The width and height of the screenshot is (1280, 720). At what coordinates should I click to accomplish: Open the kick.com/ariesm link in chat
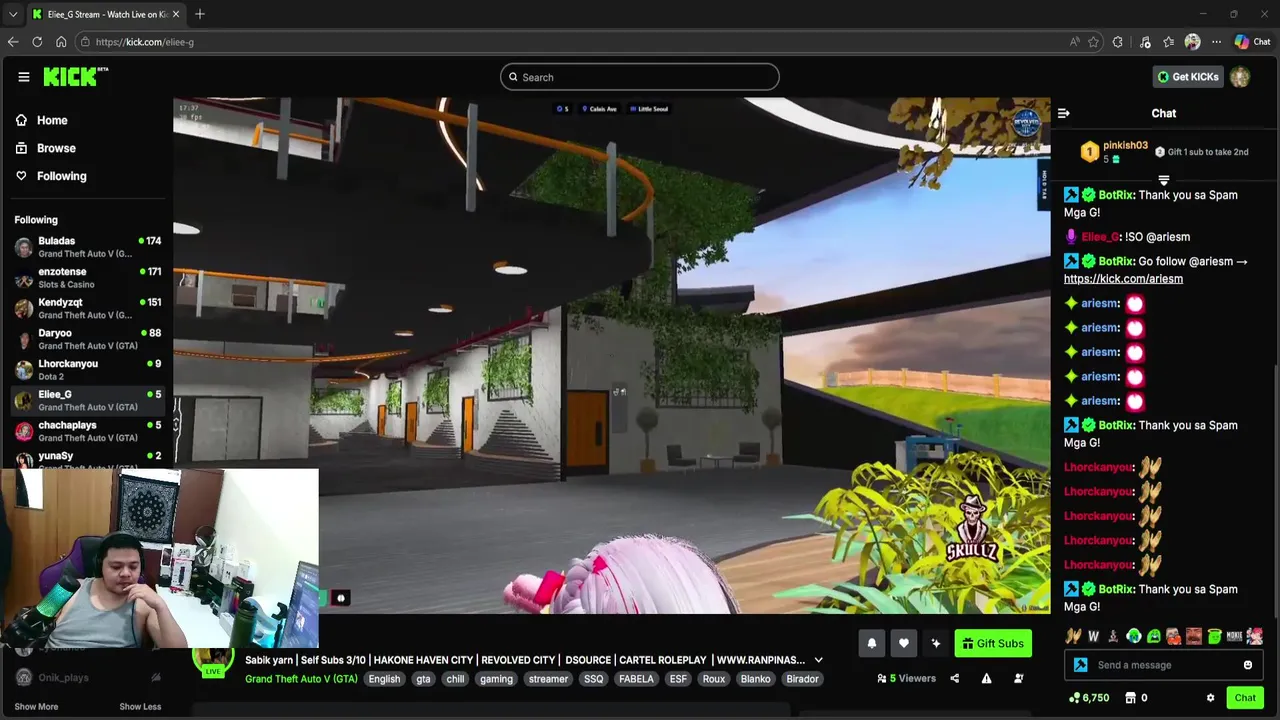pyautogui.click(x=1123, y=279)
